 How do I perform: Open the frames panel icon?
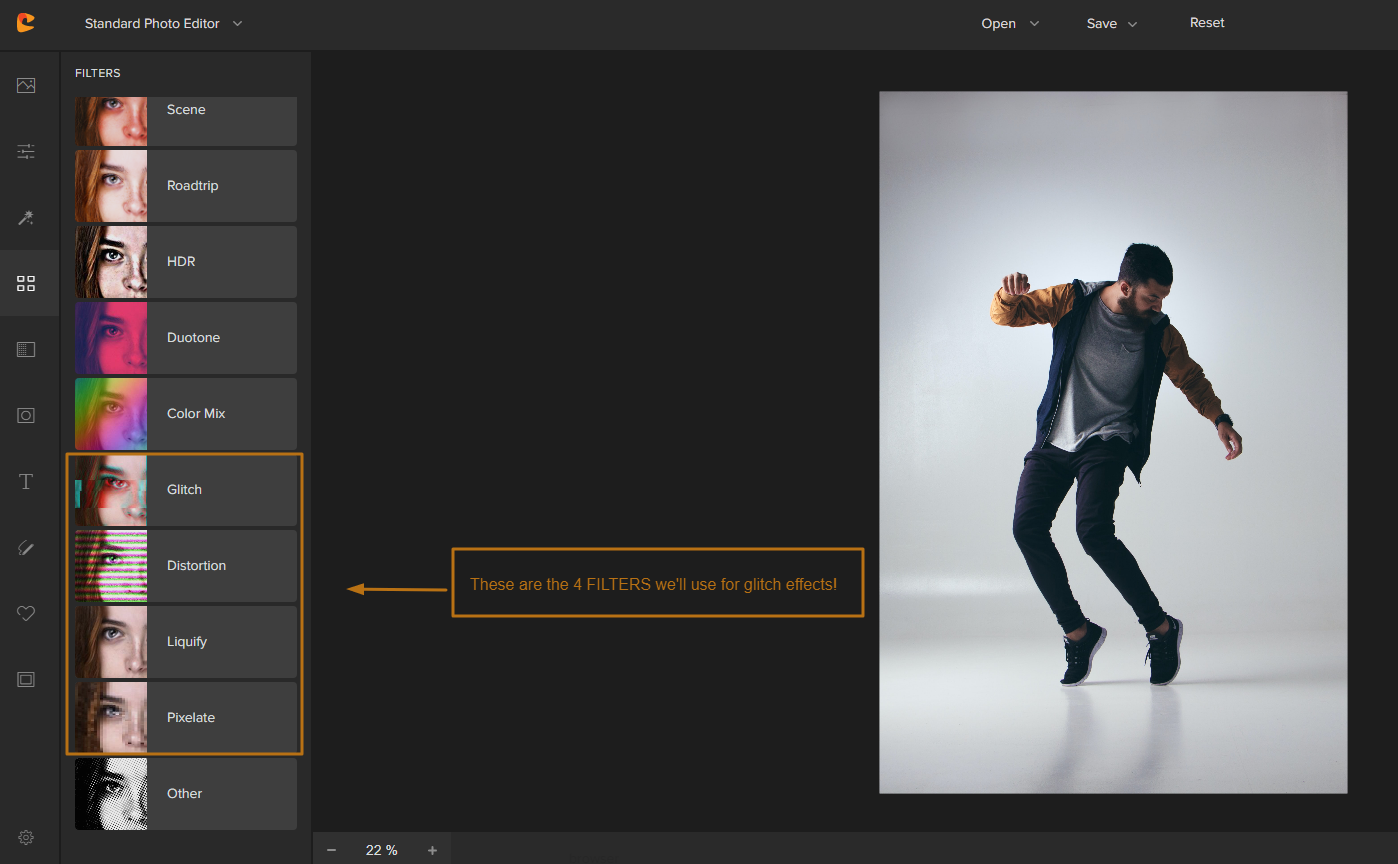tap(26, 680)
